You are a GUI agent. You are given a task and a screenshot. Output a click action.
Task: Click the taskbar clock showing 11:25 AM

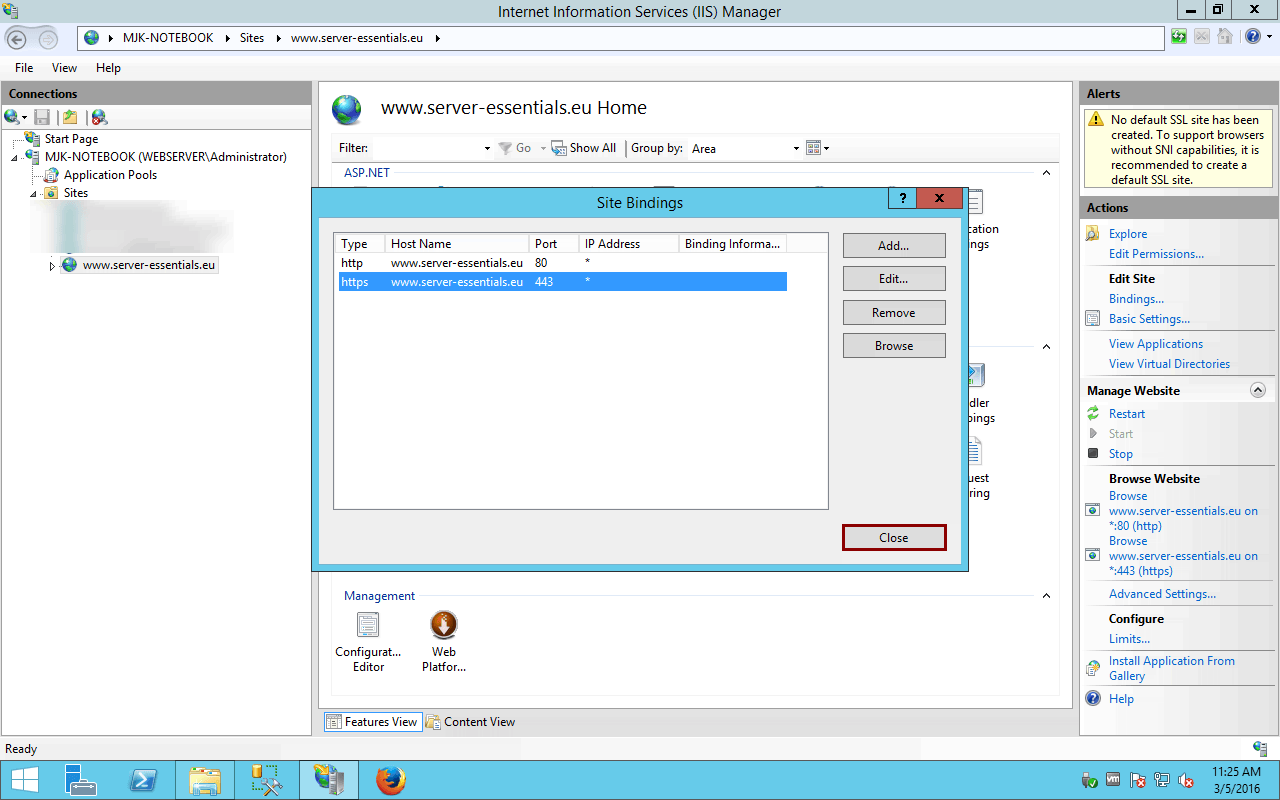tap(1235, 780)
